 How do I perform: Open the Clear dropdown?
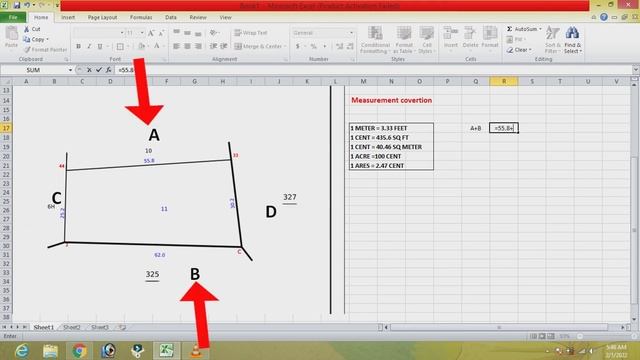519,50
